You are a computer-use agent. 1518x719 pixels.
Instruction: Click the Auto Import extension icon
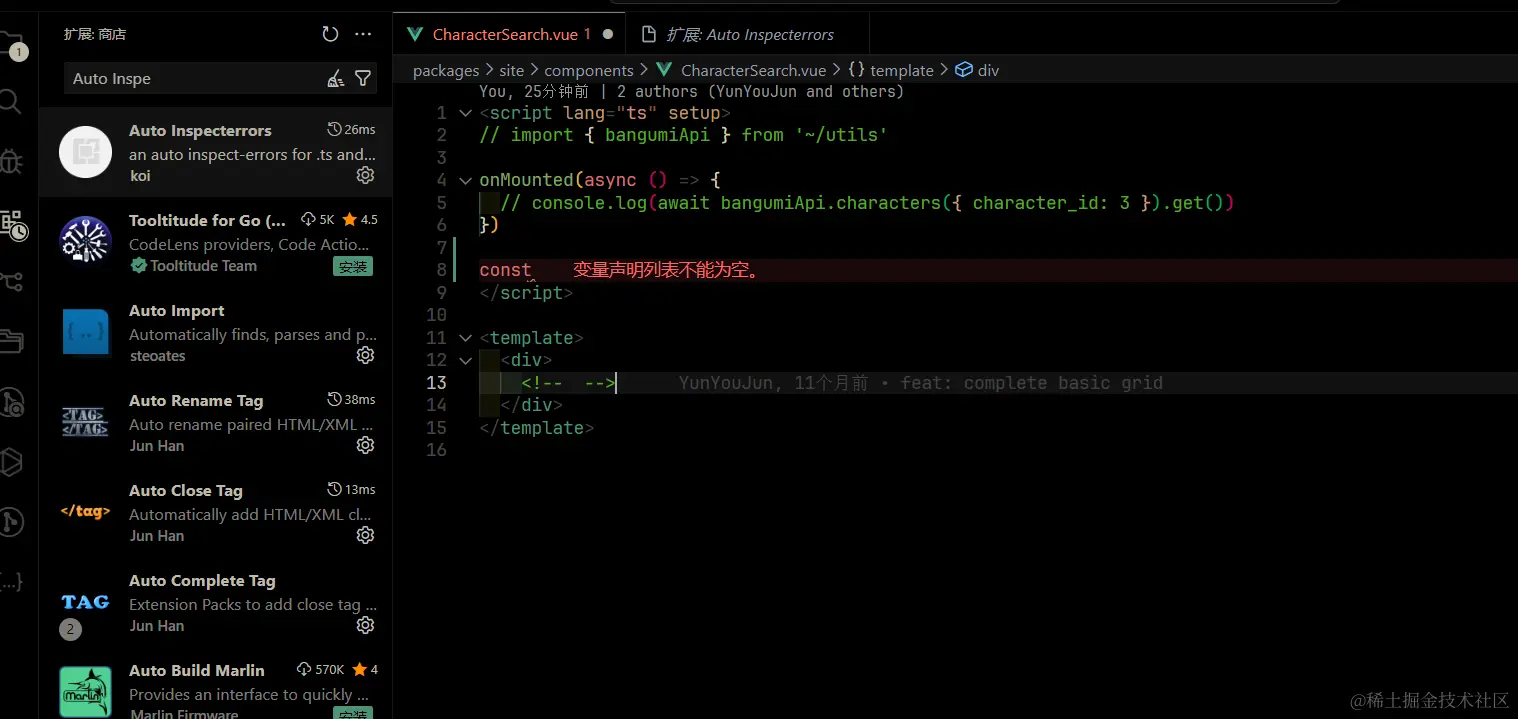pyautogui.click(x=85, y=332)
